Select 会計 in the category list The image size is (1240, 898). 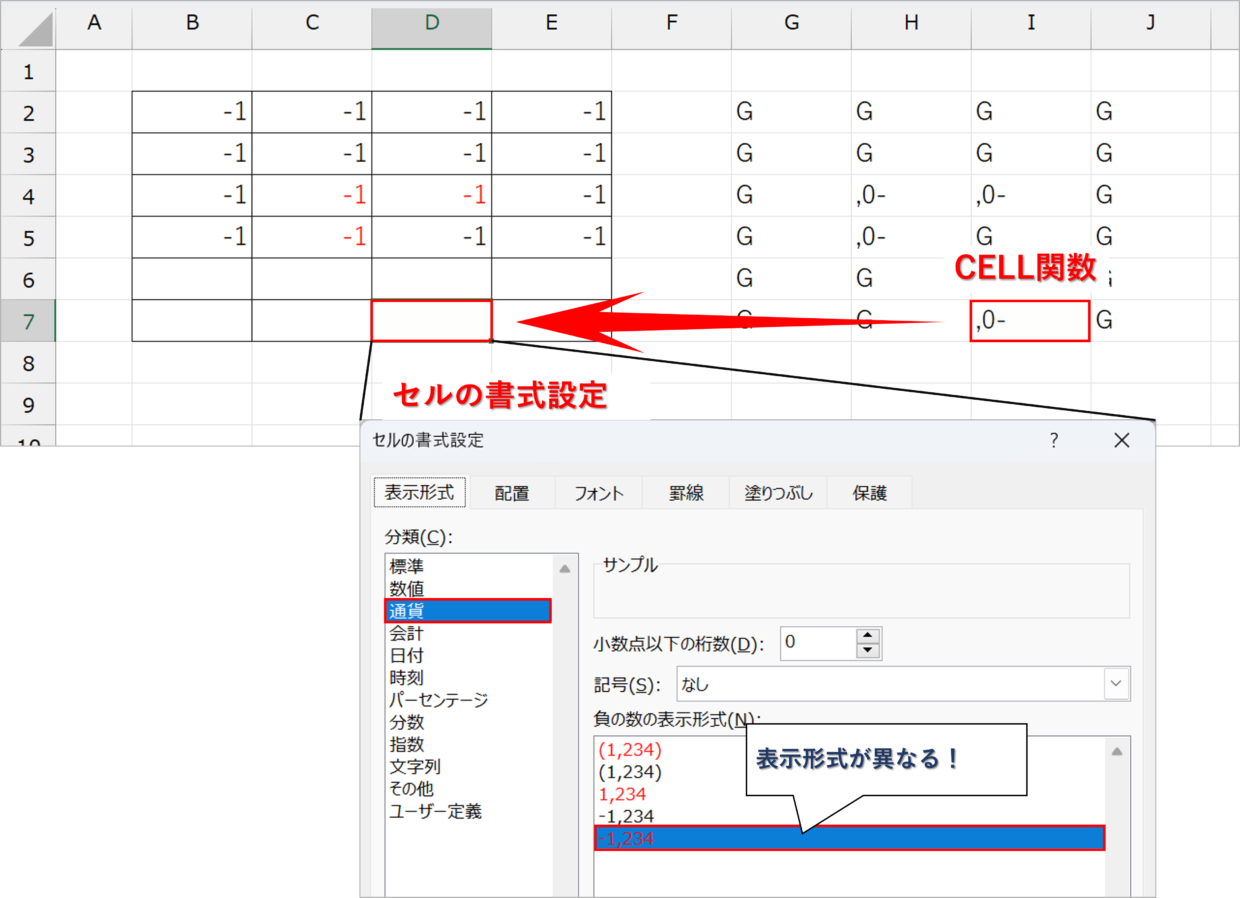pos(468,633)
